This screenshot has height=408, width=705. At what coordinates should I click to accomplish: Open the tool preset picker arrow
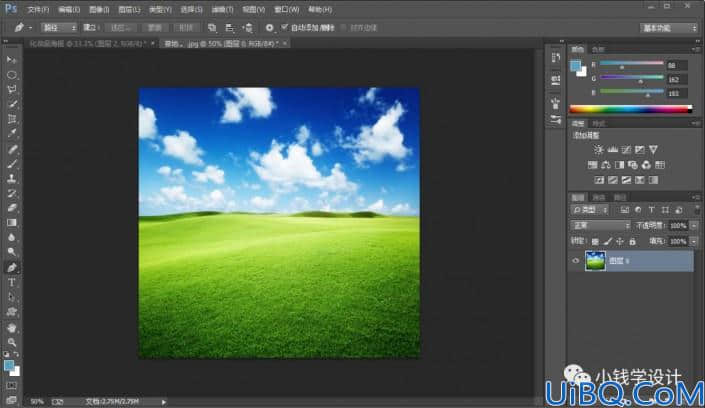[x=31, y=28]
